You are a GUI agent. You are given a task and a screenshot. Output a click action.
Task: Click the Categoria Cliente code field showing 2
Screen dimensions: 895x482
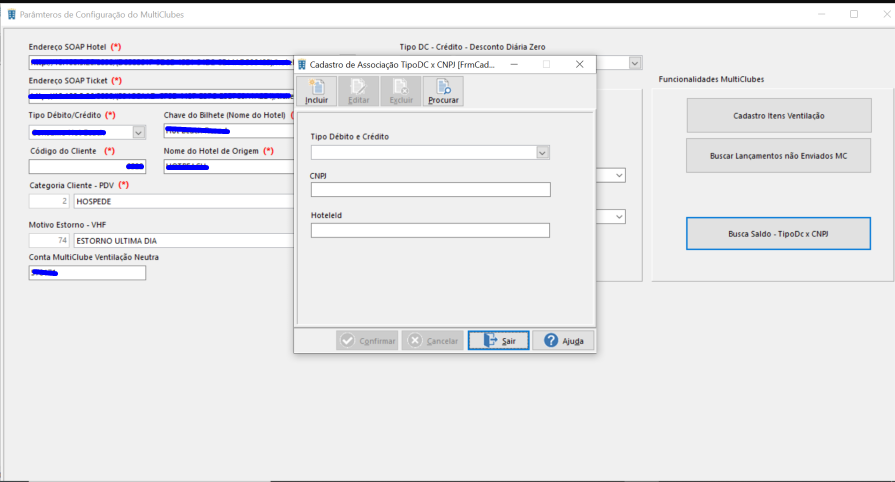tap(49, 201)
